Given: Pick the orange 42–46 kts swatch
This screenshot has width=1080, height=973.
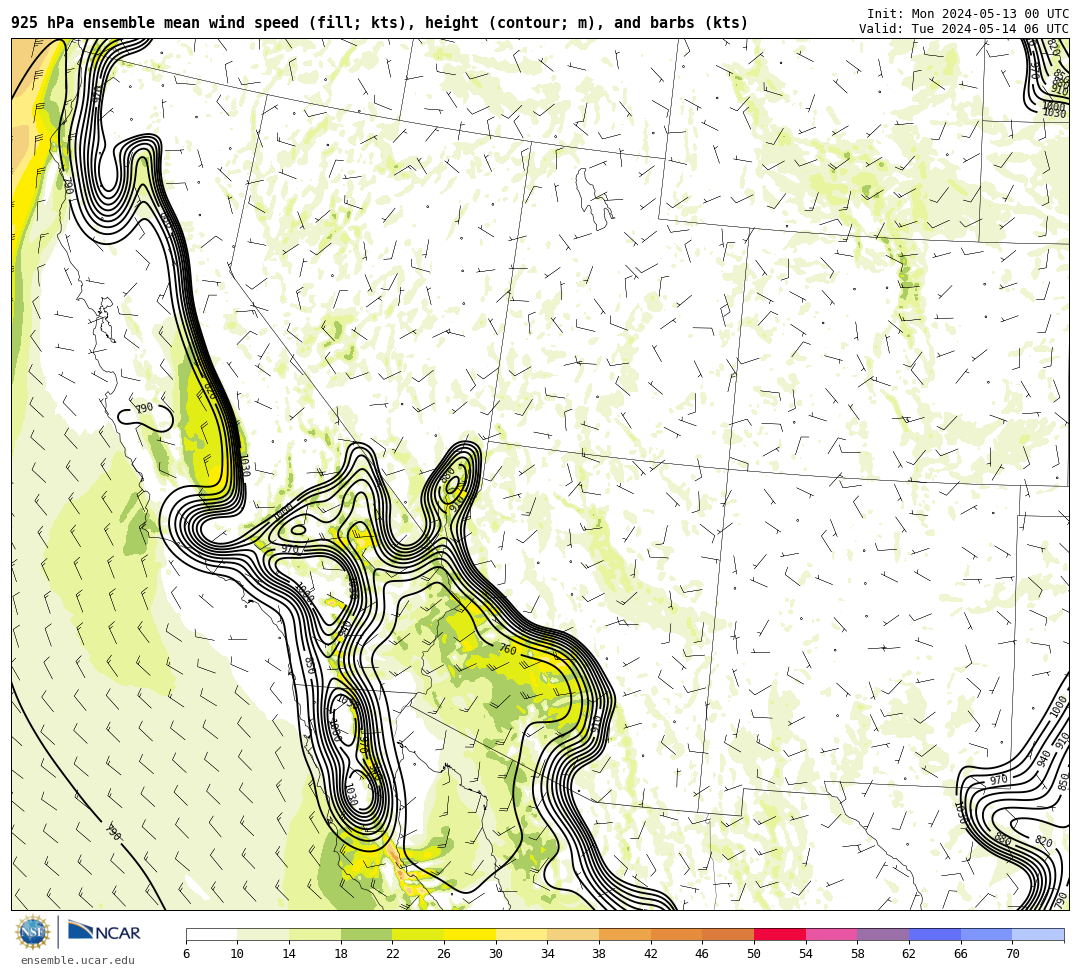Looking at the screenshot, I should 676,934.
